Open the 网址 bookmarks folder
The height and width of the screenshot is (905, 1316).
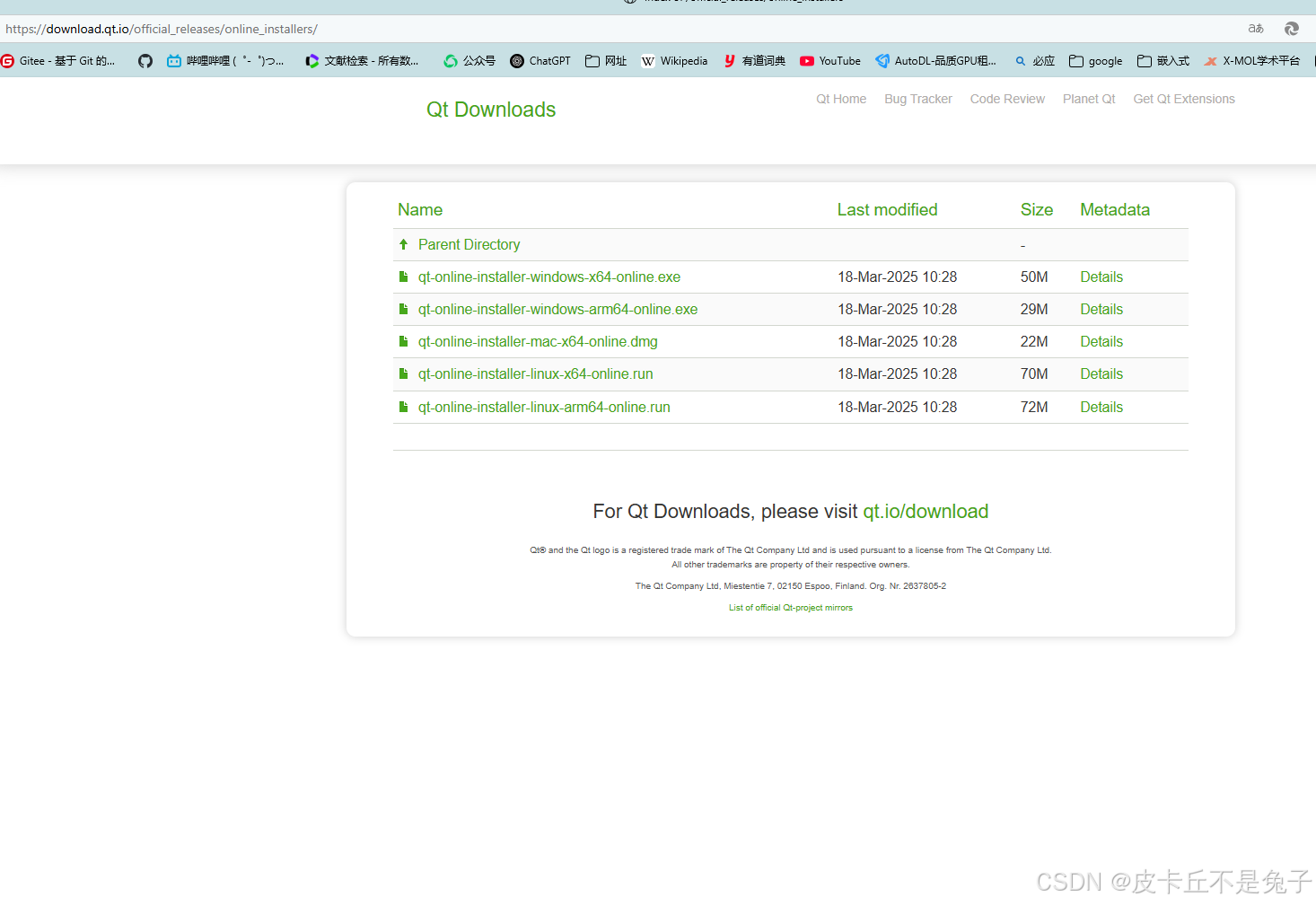tap(604, 61)
